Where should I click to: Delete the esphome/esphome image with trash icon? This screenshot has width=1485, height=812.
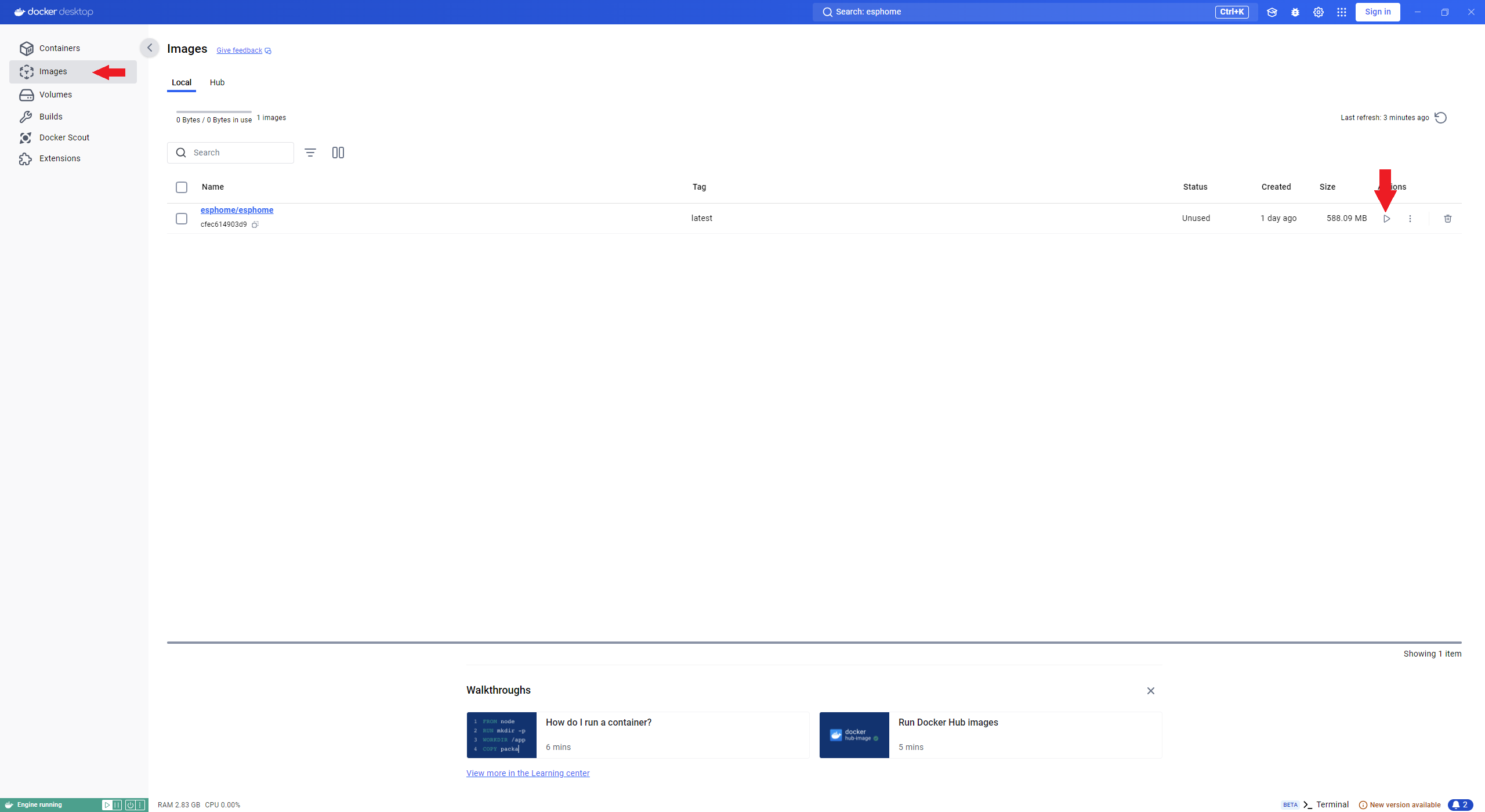(x=1448, y=219)
